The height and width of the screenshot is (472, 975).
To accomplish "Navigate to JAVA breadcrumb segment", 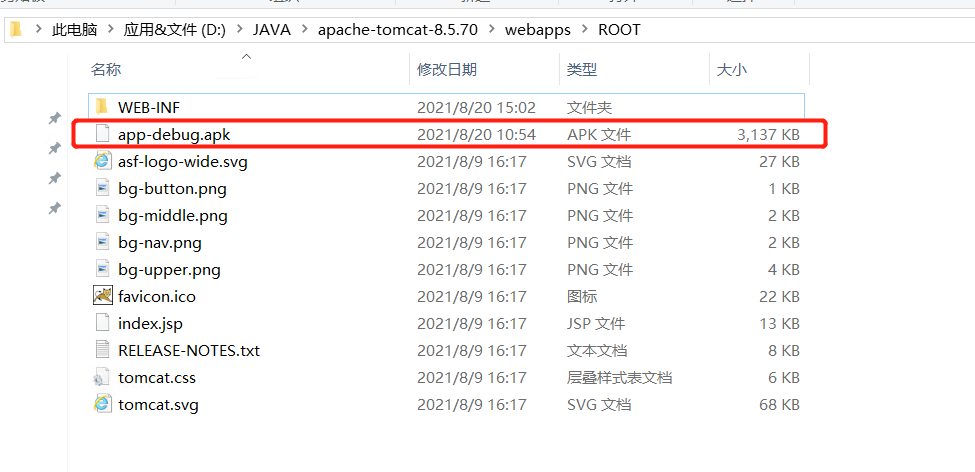I will pos(272,30).
